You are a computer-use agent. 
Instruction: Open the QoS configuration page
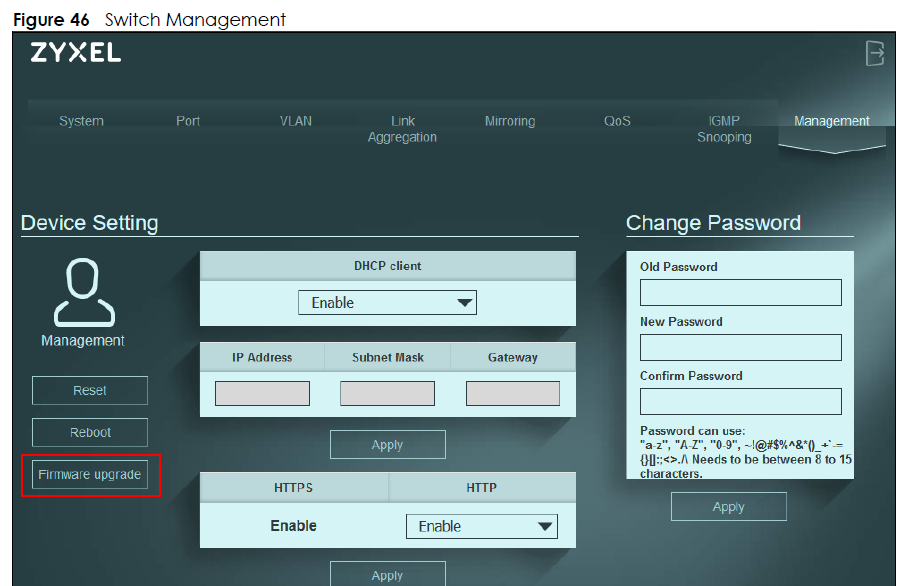coord(617,121)
